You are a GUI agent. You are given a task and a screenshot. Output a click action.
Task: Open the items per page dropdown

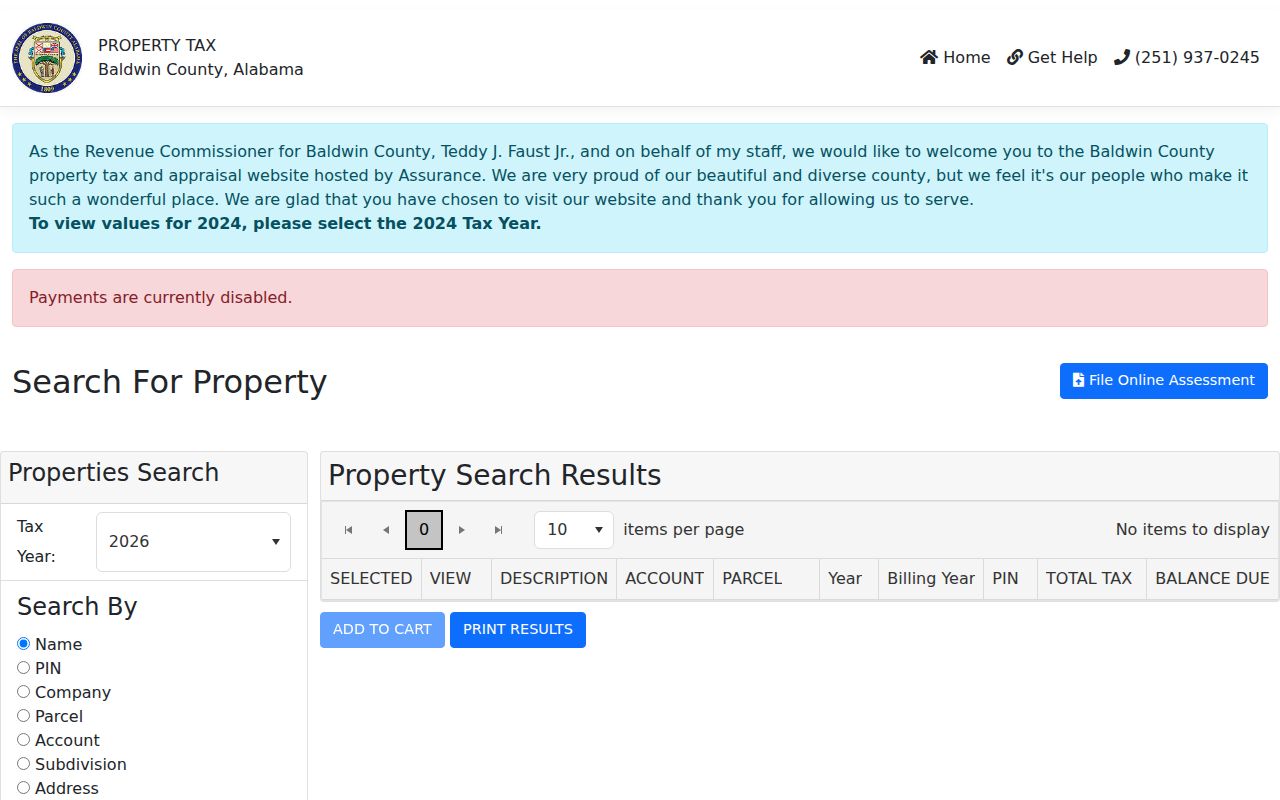pos(574,530)
